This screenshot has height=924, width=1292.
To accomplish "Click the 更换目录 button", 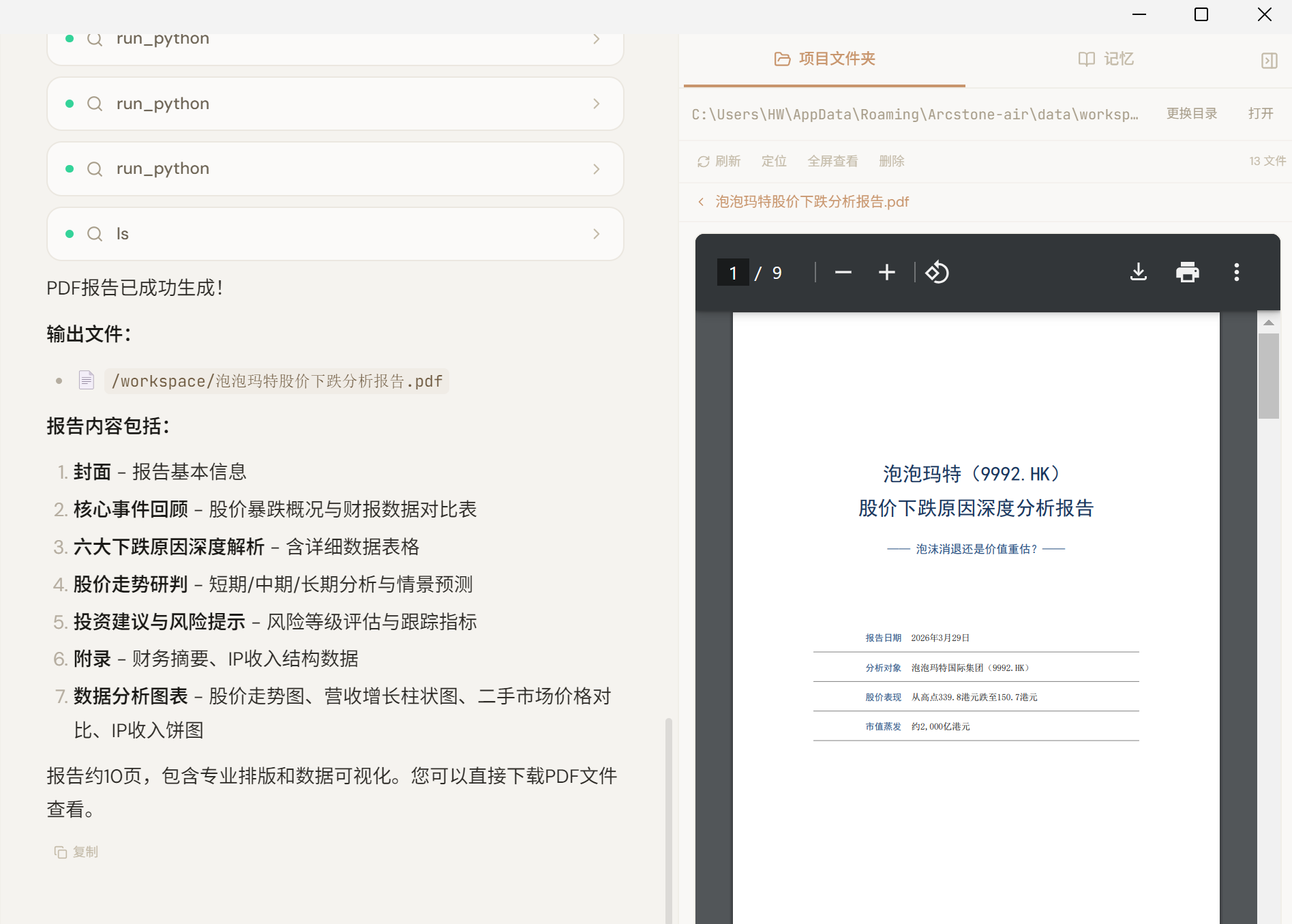I will pyautogui.click(x=1191, y=113).
